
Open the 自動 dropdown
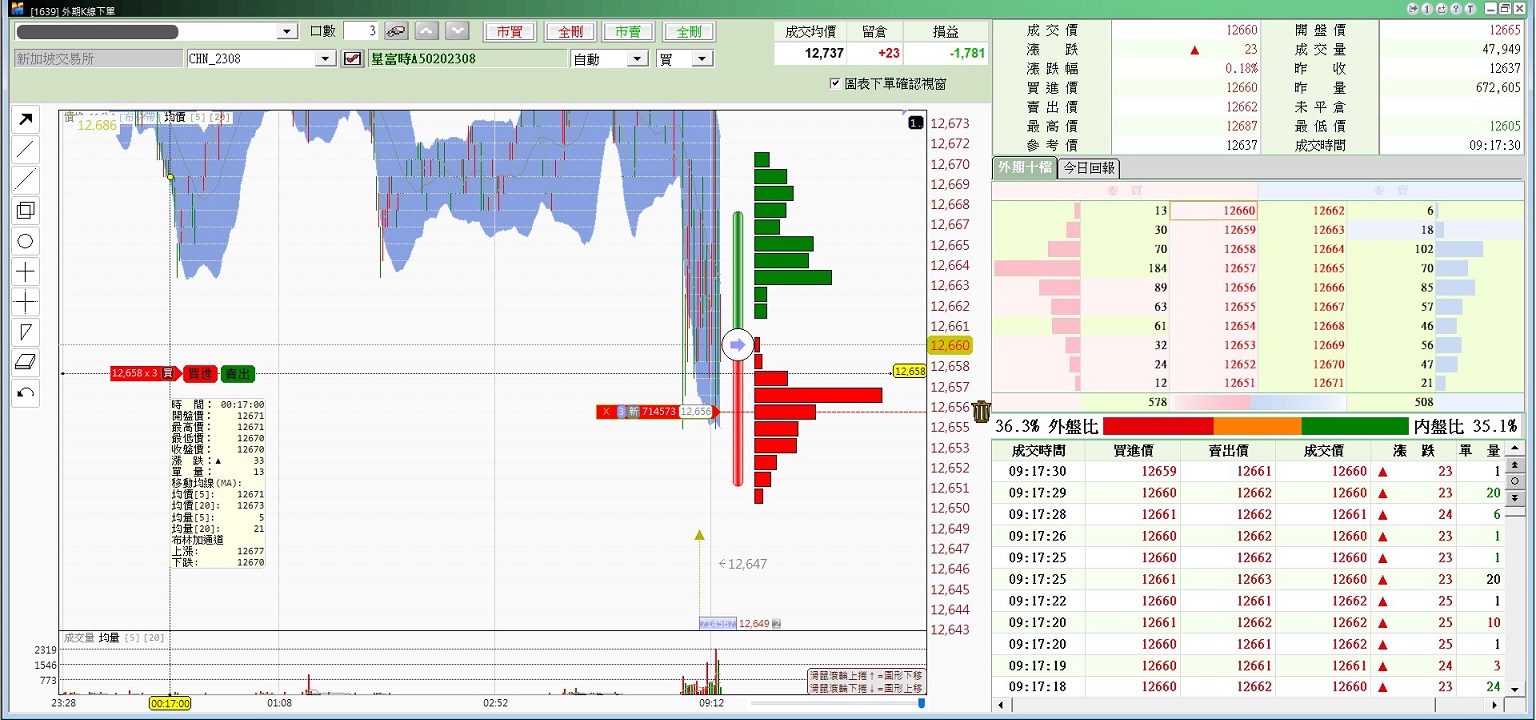point(638,59)
